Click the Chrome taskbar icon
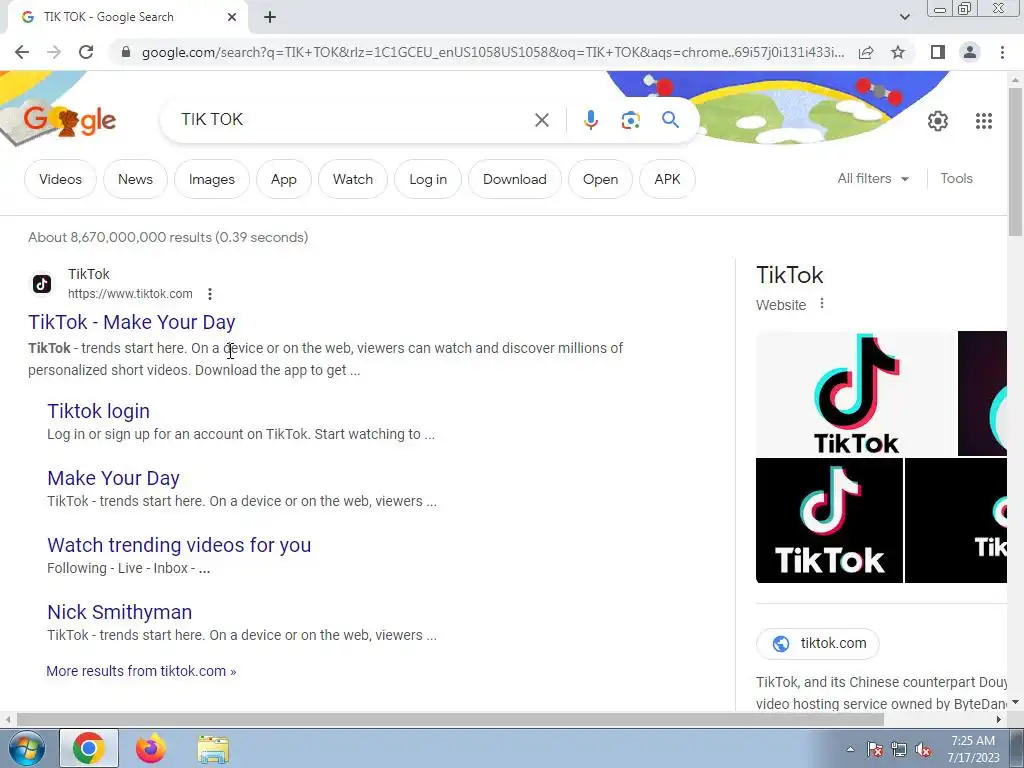The height and width of the screenshot is (768, 1024). [89, 748]
